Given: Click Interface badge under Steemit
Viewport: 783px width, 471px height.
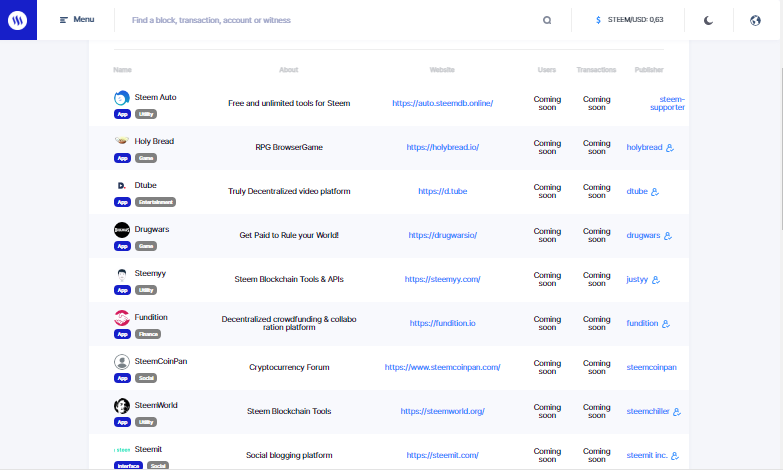Looking at the screenshot, I should click(128, 466).
